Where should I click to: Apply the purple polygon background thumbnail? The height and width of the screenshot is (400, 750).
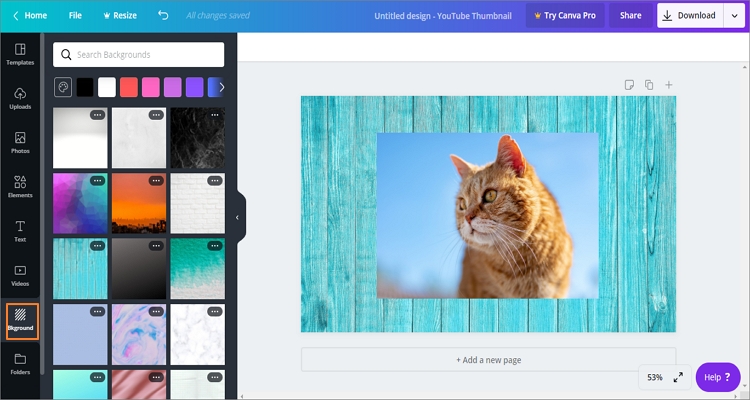80,203
